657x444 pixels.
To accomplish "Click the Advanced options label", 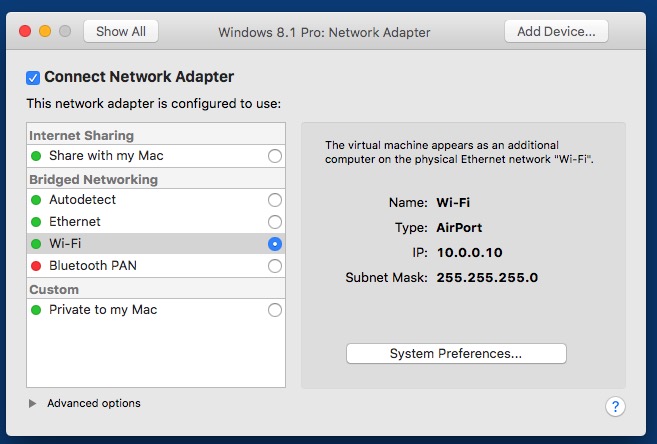I will [94, 403].
